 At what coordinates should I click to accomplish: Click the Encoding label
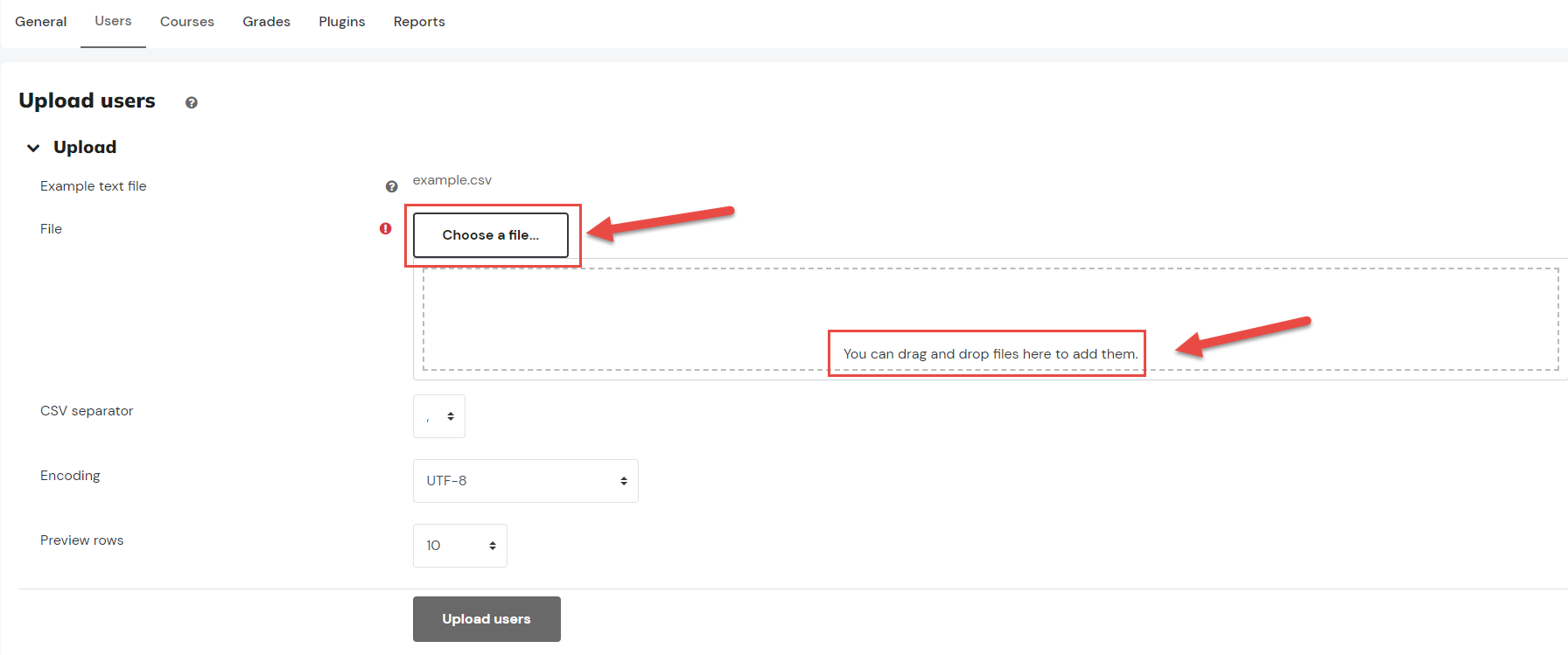click(70, 476)
